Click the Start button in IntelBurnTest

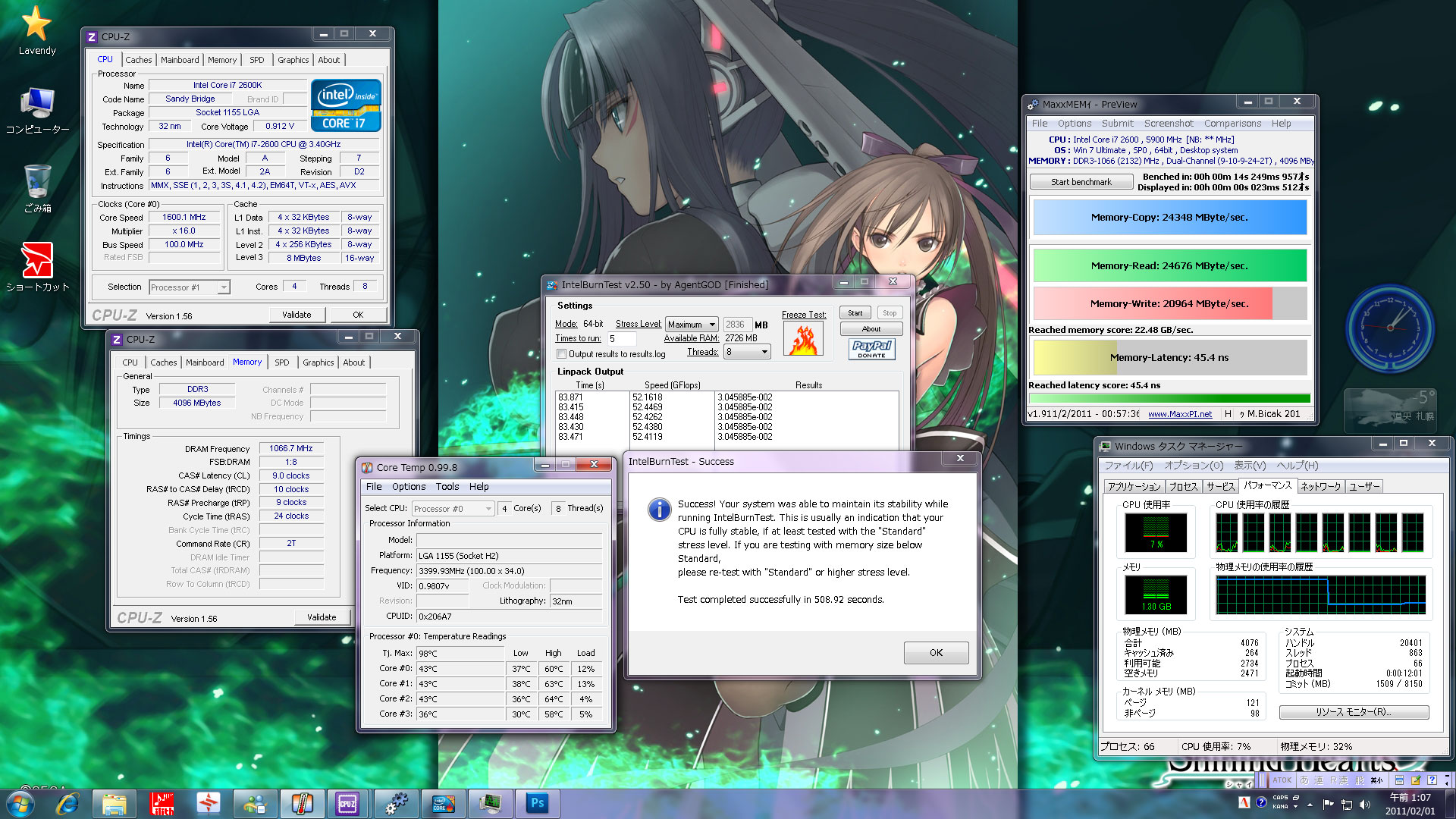[855, 313]
